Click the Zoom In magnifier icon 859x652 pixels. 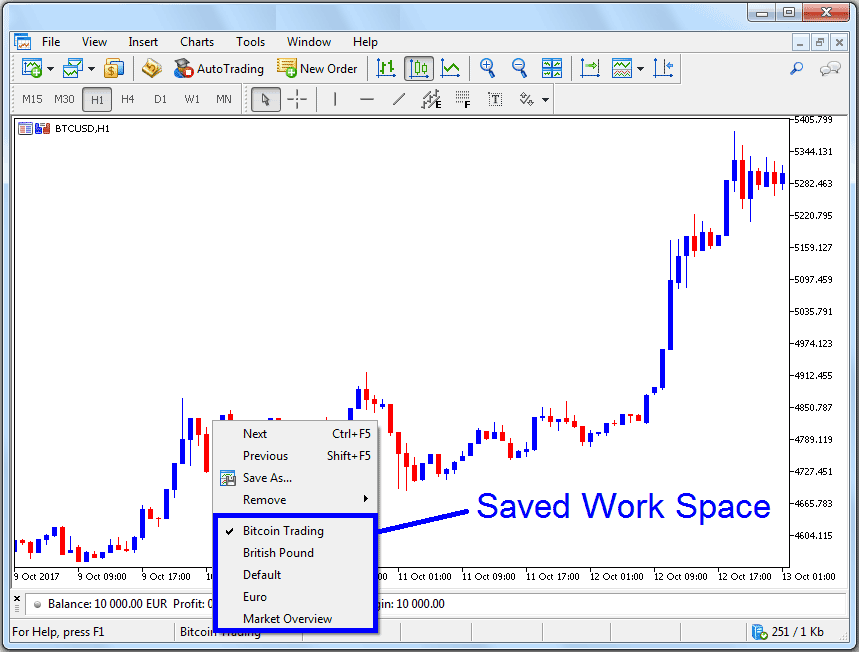[488, 68]
